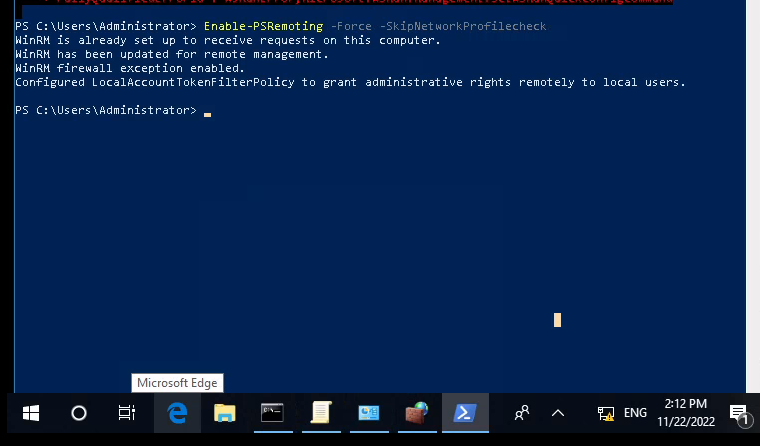Switch to the scroll-shaped script taskbar app
The height and width of the screenshot is (446, 760).
click(321, 413)
